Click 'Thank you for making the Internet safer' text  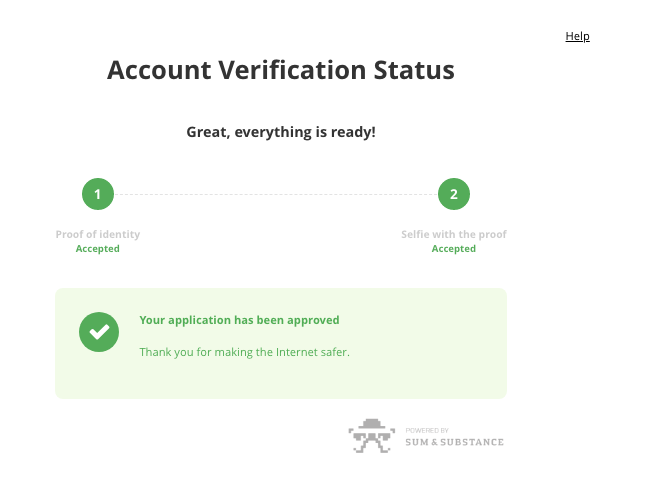[245, 352]
